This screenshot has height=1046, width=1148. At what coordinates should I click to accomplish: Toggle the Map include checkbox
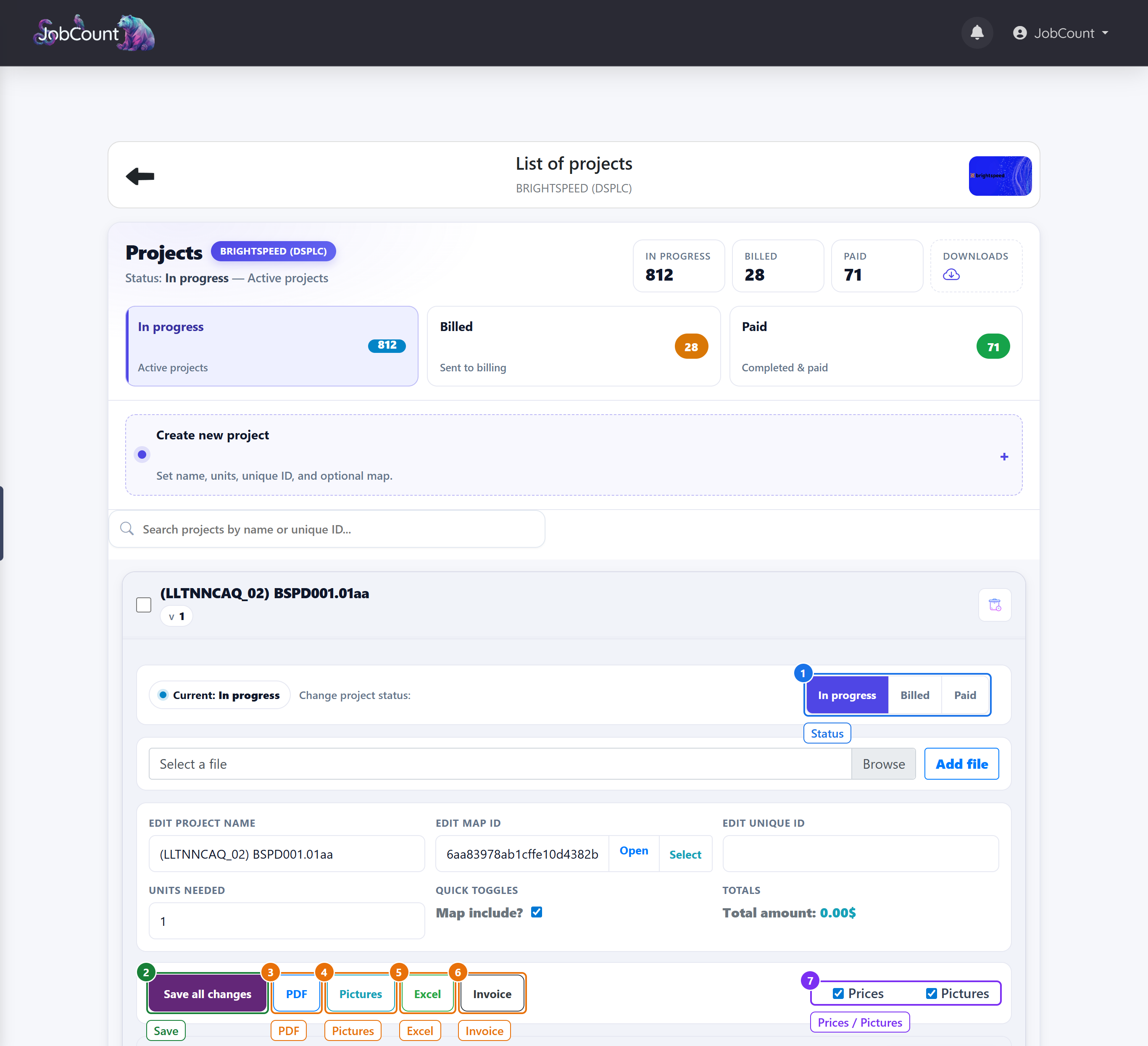[537, 912]
